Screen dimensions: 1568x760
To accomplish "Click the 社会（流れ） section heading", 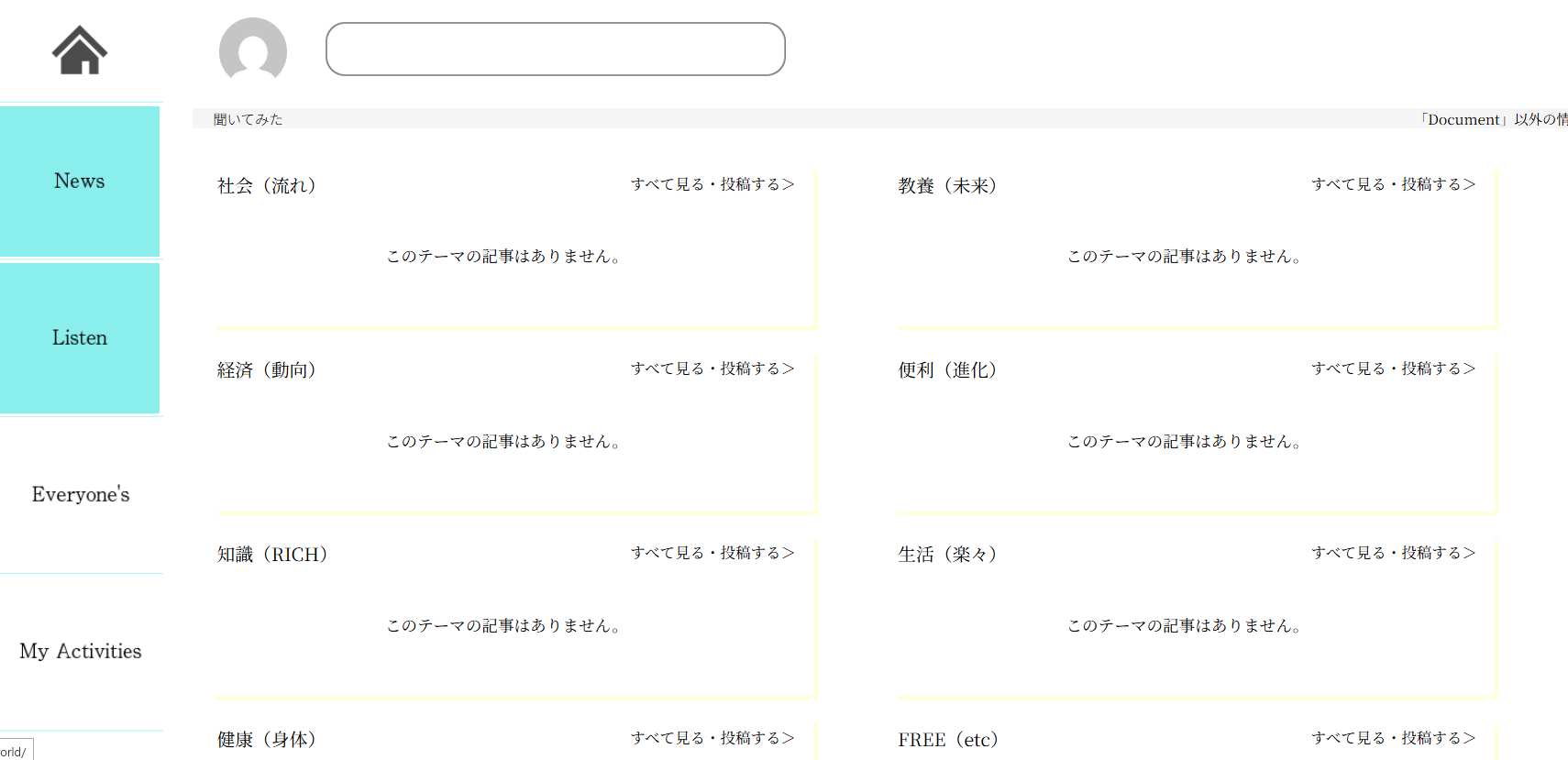I will [x=268, y=186].
